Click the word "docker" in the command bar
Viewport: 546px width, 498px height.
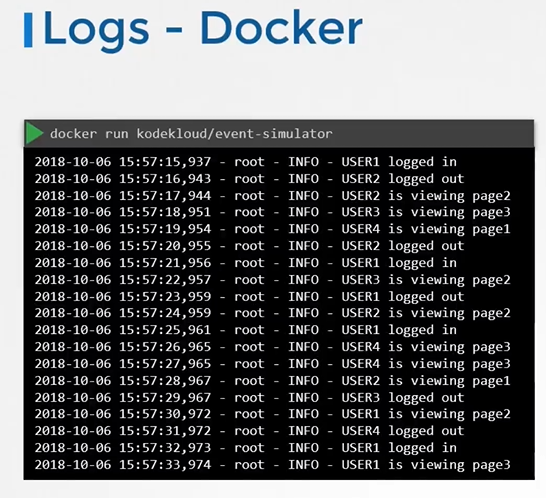73,134
